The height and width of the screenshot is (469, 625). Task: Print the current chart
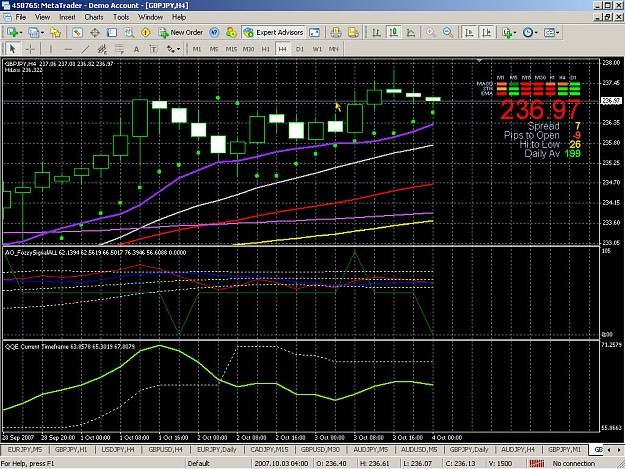click(336, 33)
